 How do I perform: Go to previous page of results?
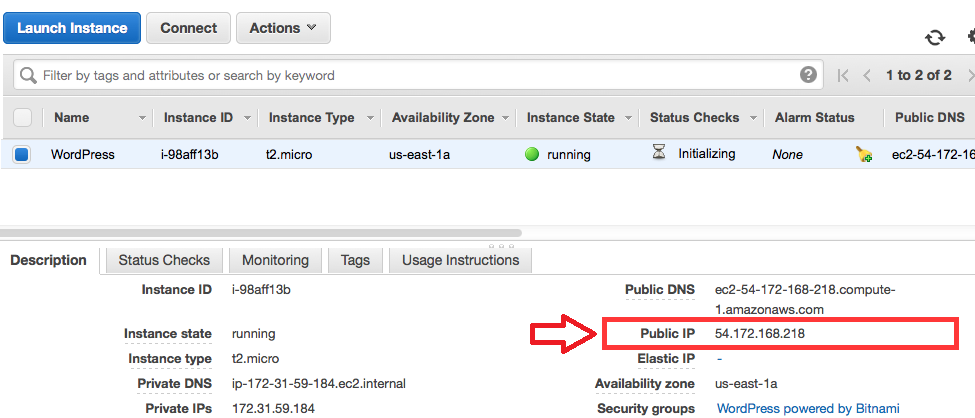pyautogui.click(x=866, y=75)
